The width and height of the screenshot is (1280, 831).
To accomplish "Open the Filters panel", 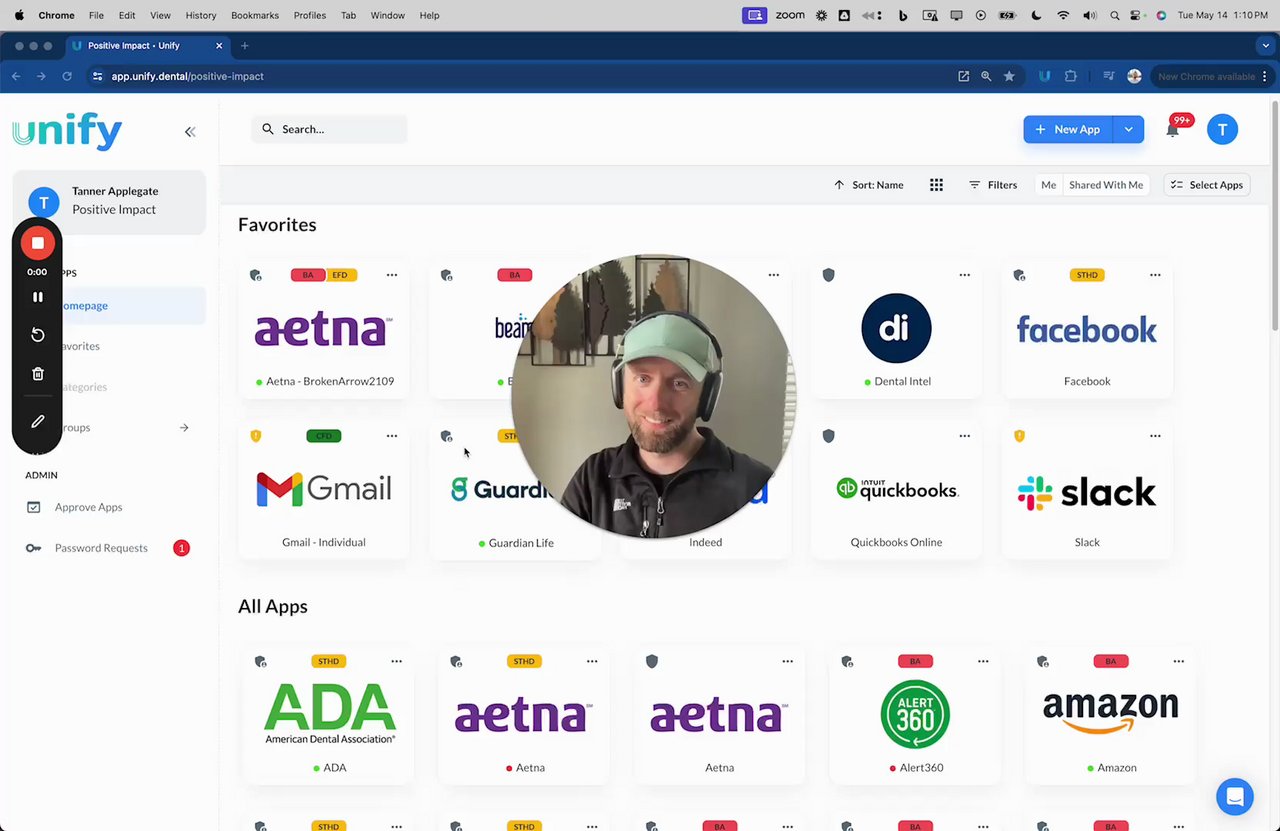I will 993,185.
